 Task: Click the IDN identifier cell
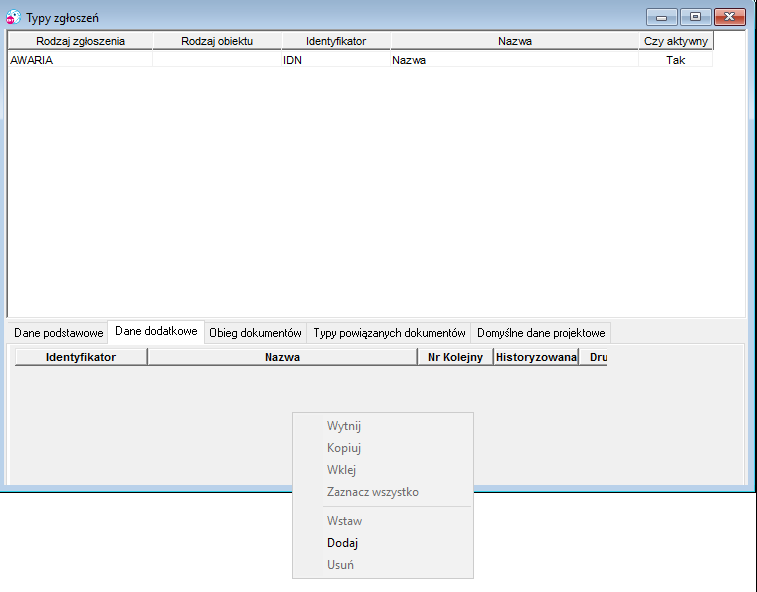click(336, 60)
